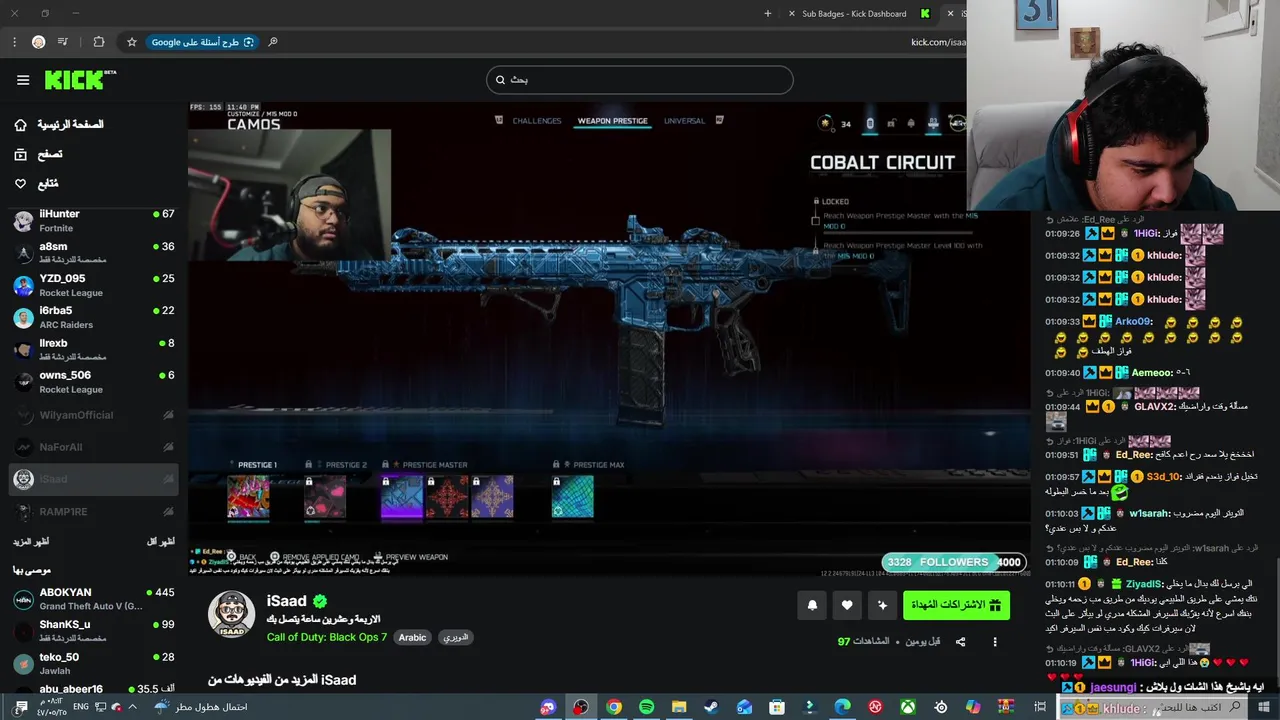Open Spotify from taskbar
The image size is (1280, 720).
646,707
